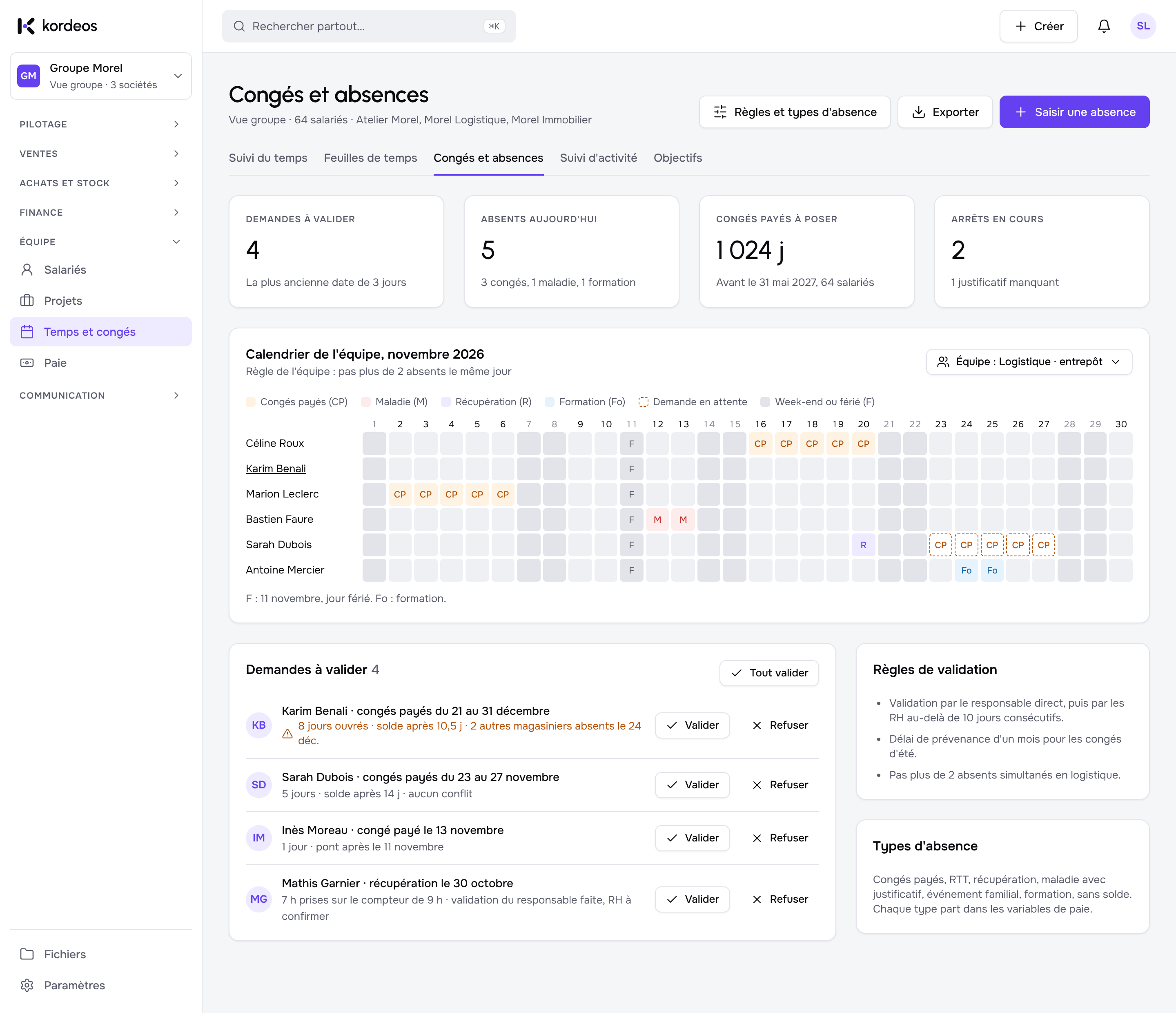Open Projets in the sidebar
The height and width of the screenshot is (1013, 1176).
[x=100, y=301]
